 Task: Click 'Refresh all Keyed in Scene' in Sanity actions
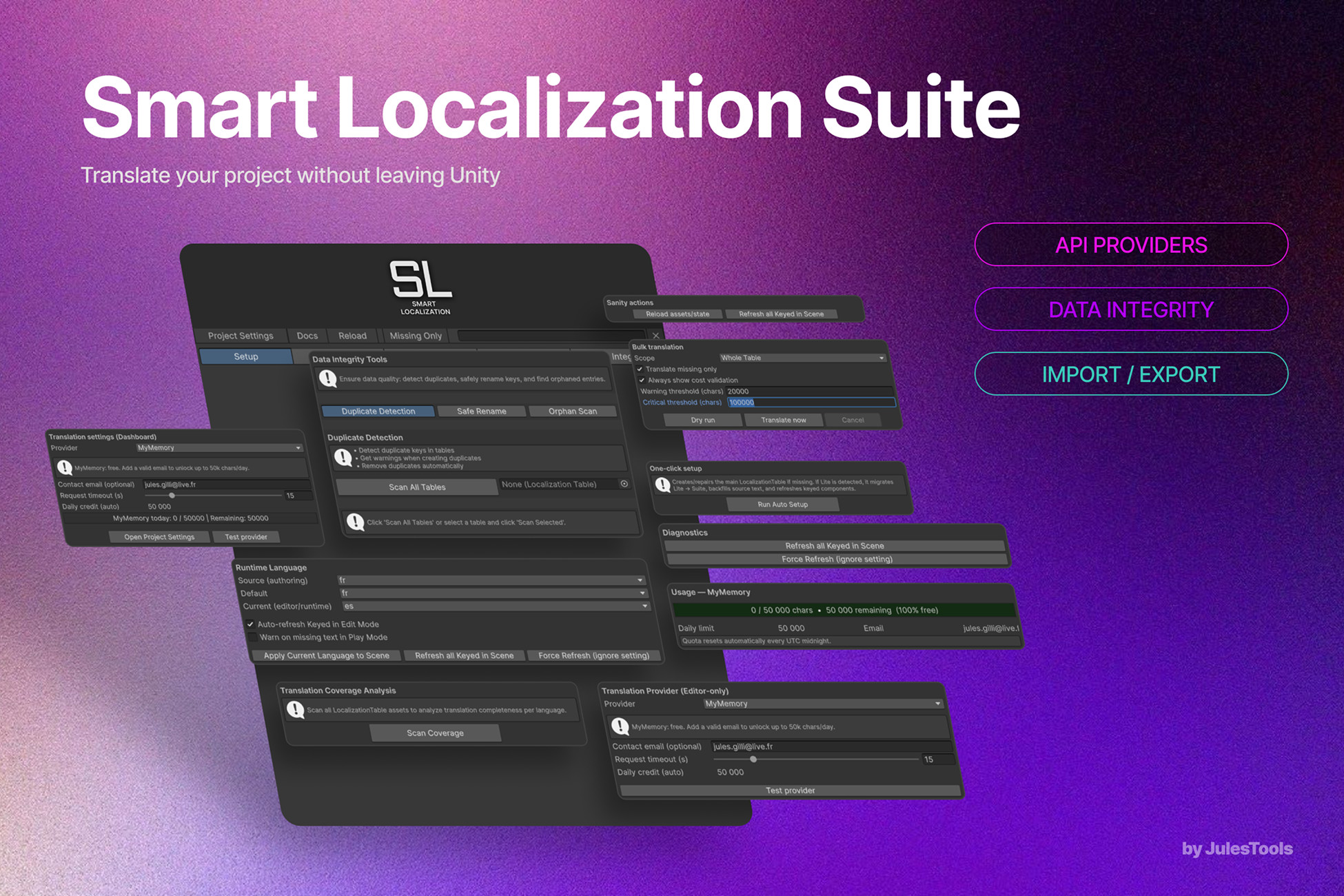click(x=782, y=314)
